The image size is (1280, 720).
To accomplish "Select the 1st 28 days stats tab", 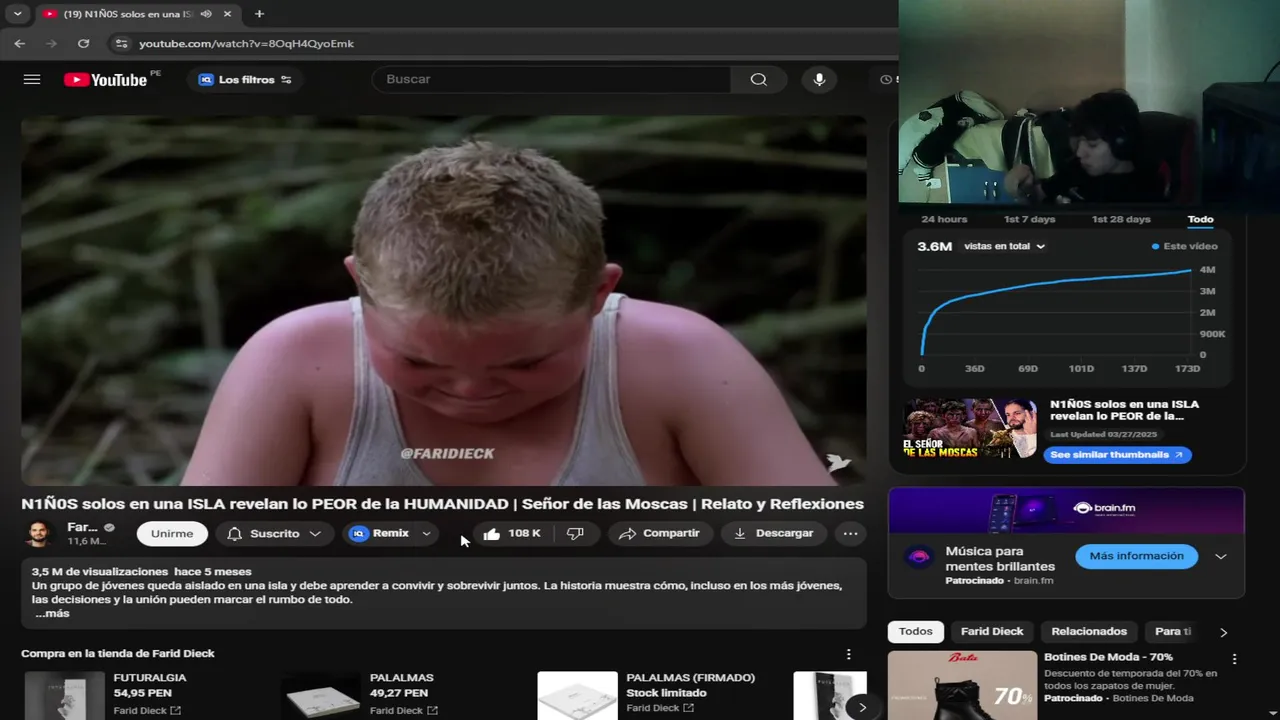I will pyautogui.click(x=1121, y=219).
